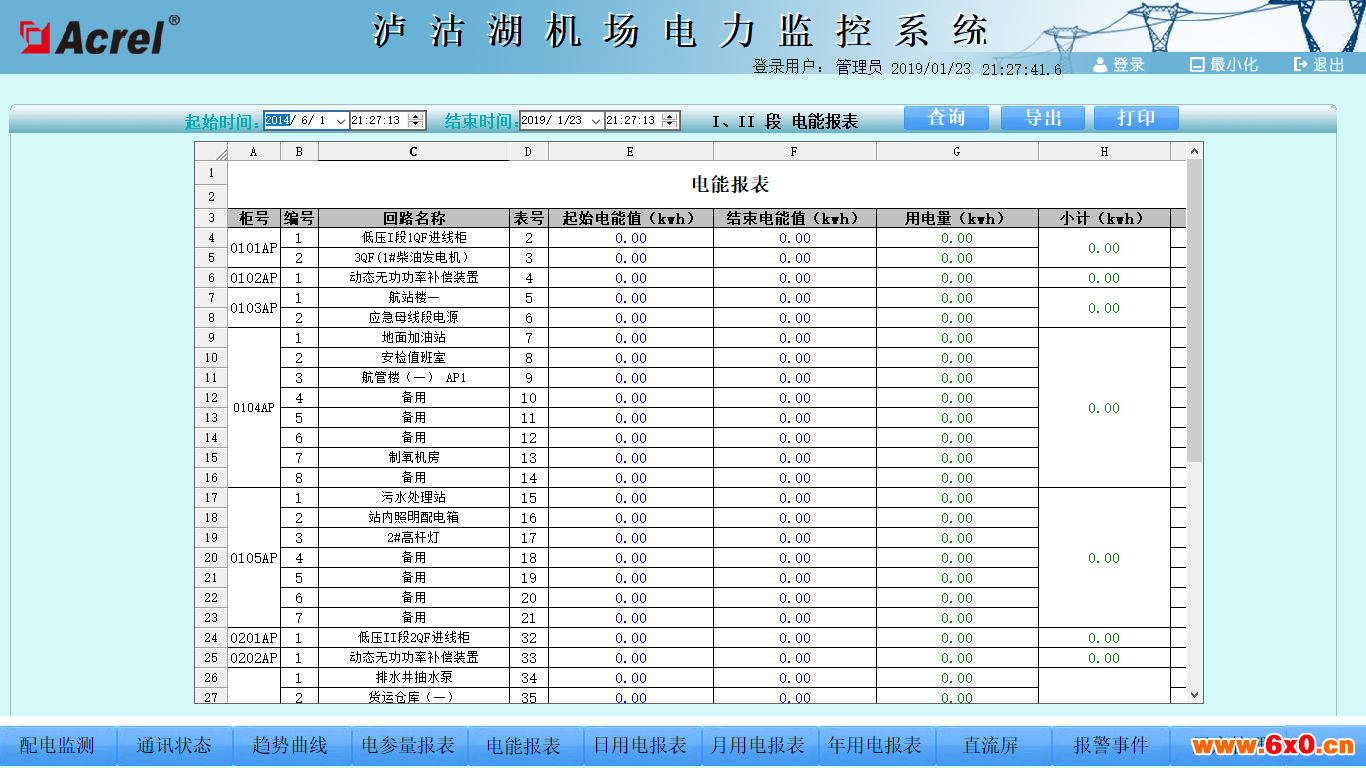
Task: Select column header E
Action: click(630, 152)
